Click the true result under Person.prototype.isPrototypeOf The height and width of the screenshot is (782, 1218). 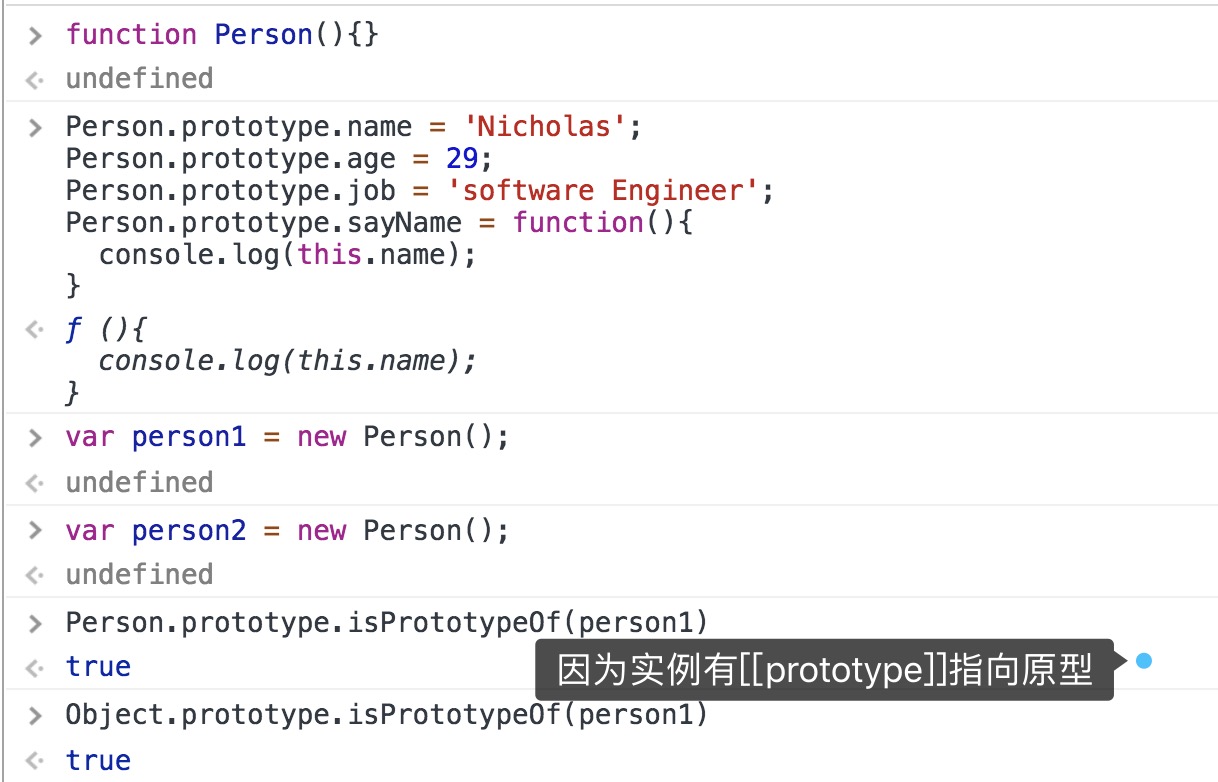click(x=98, y=667)
